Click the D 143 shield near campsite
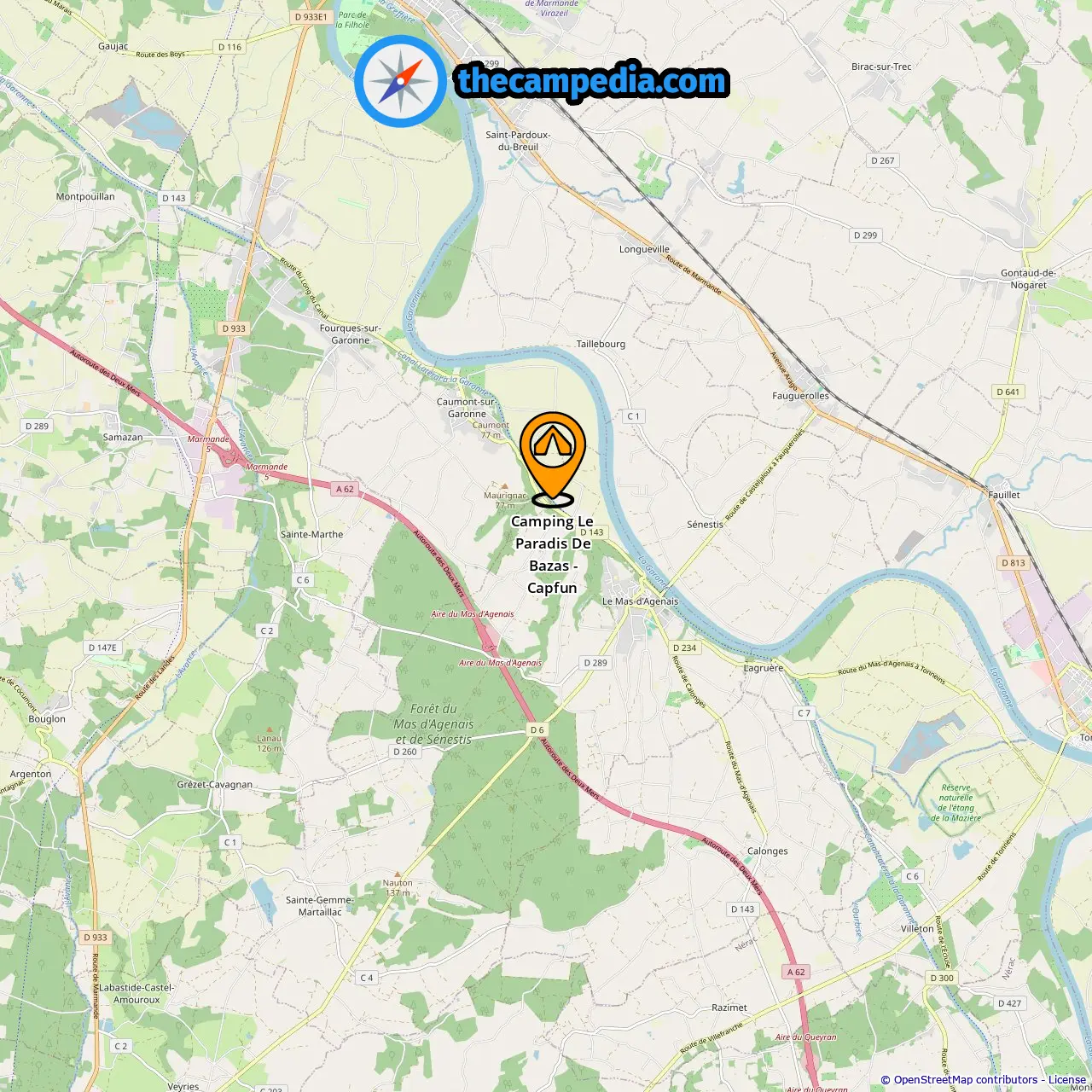1092x1092 pixels. tap(591, 531)
